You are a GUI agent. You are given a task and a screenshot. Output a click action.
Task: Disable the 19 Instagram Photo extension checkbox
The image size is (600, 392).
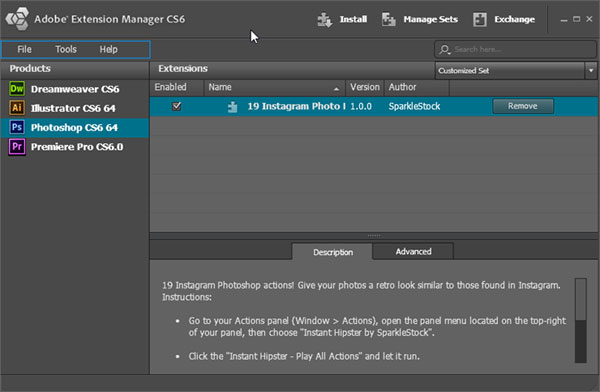point(176,106)
